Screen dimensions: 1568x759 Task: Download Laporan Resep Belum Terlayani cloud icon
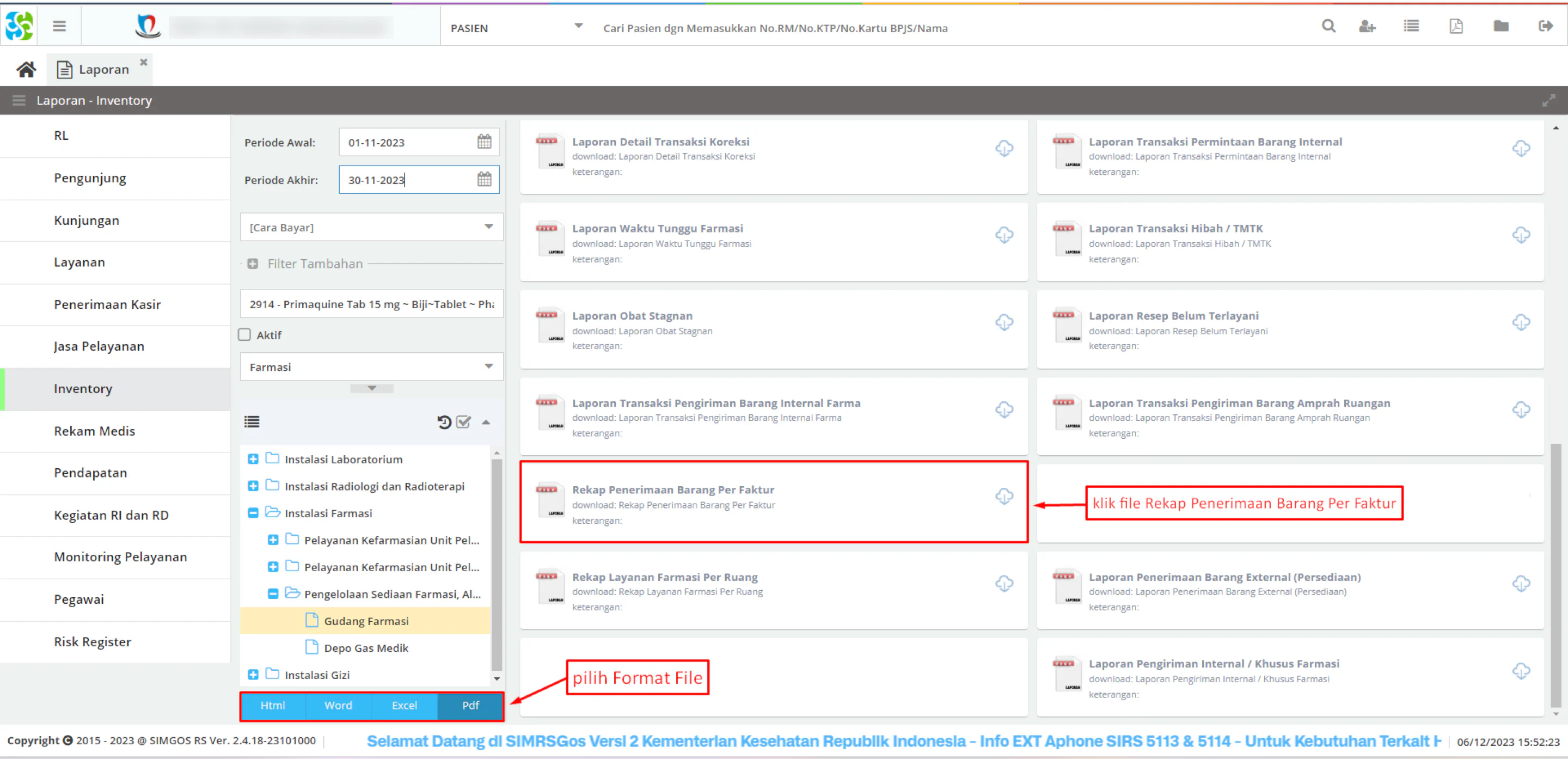point(1521,322)
